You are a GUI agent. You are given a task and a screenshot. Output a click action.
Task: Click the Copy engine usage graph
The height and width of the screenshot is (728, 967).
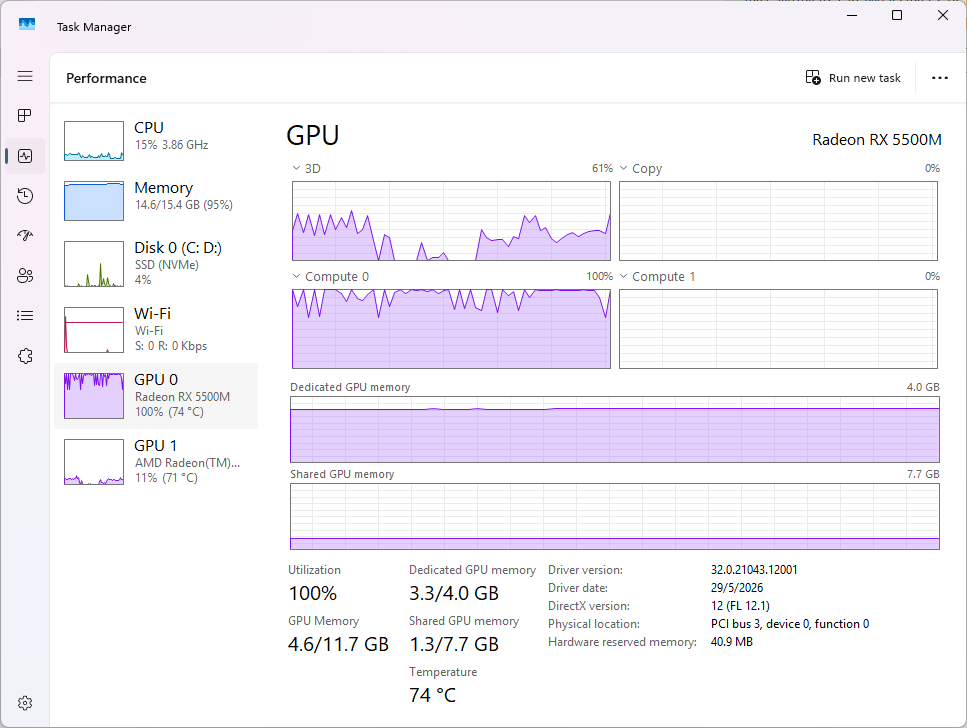click(x=778, y=221)
